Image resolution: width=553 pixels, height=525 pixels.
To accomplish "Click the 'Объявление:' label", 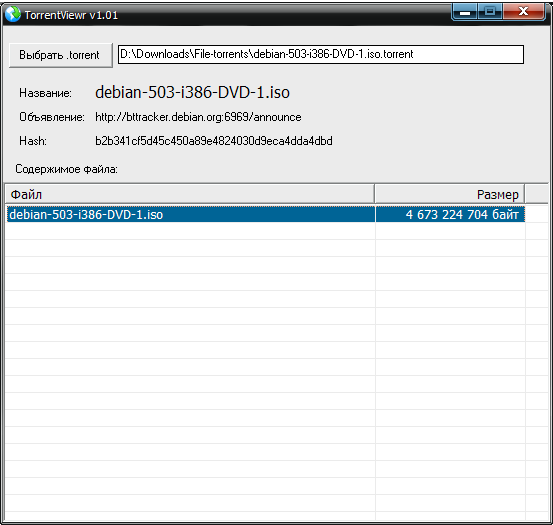I will tap(52, 117).
